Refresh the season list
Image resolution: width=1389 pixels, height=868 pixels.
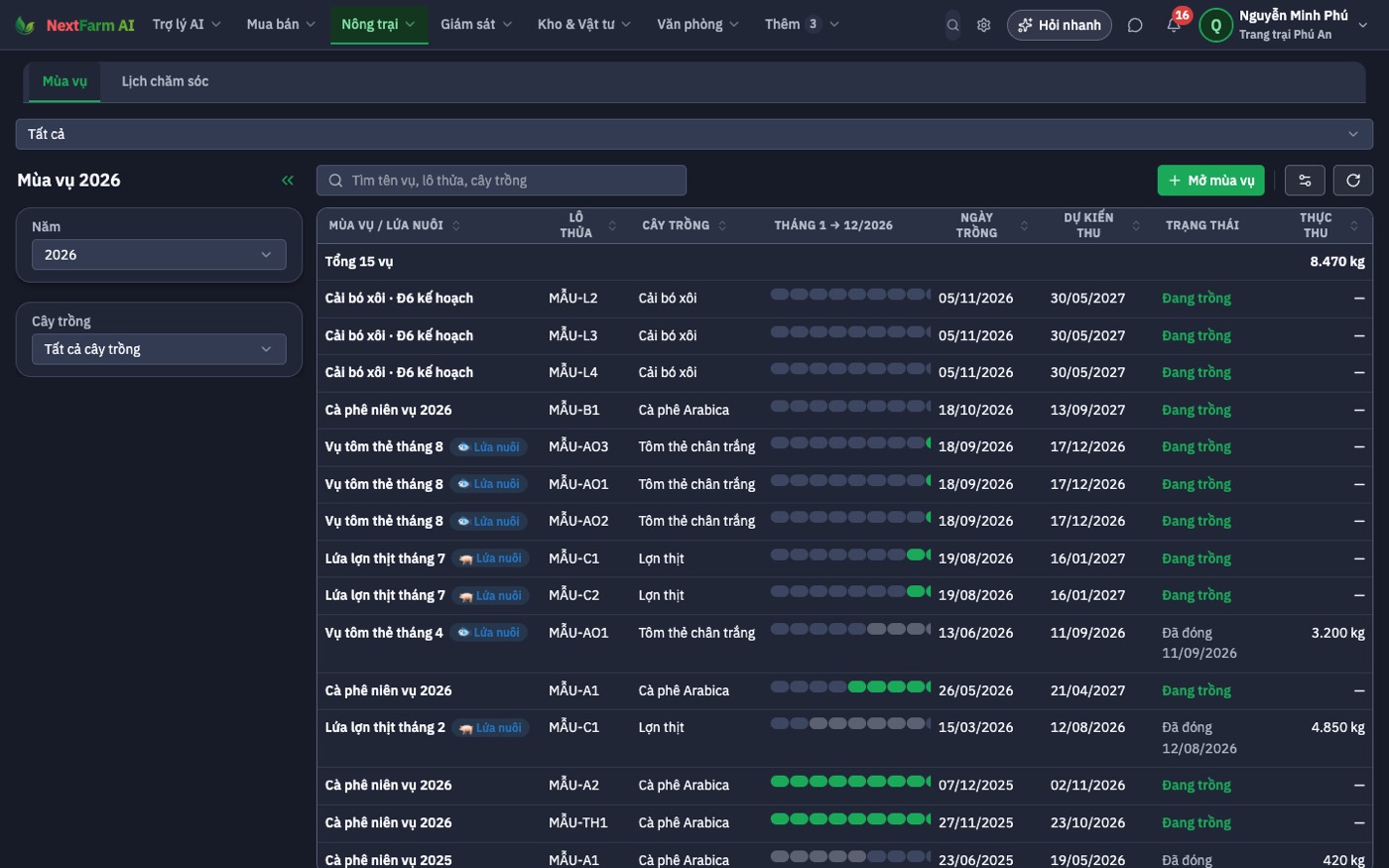pyautogui.click(x=1353, y=180)
